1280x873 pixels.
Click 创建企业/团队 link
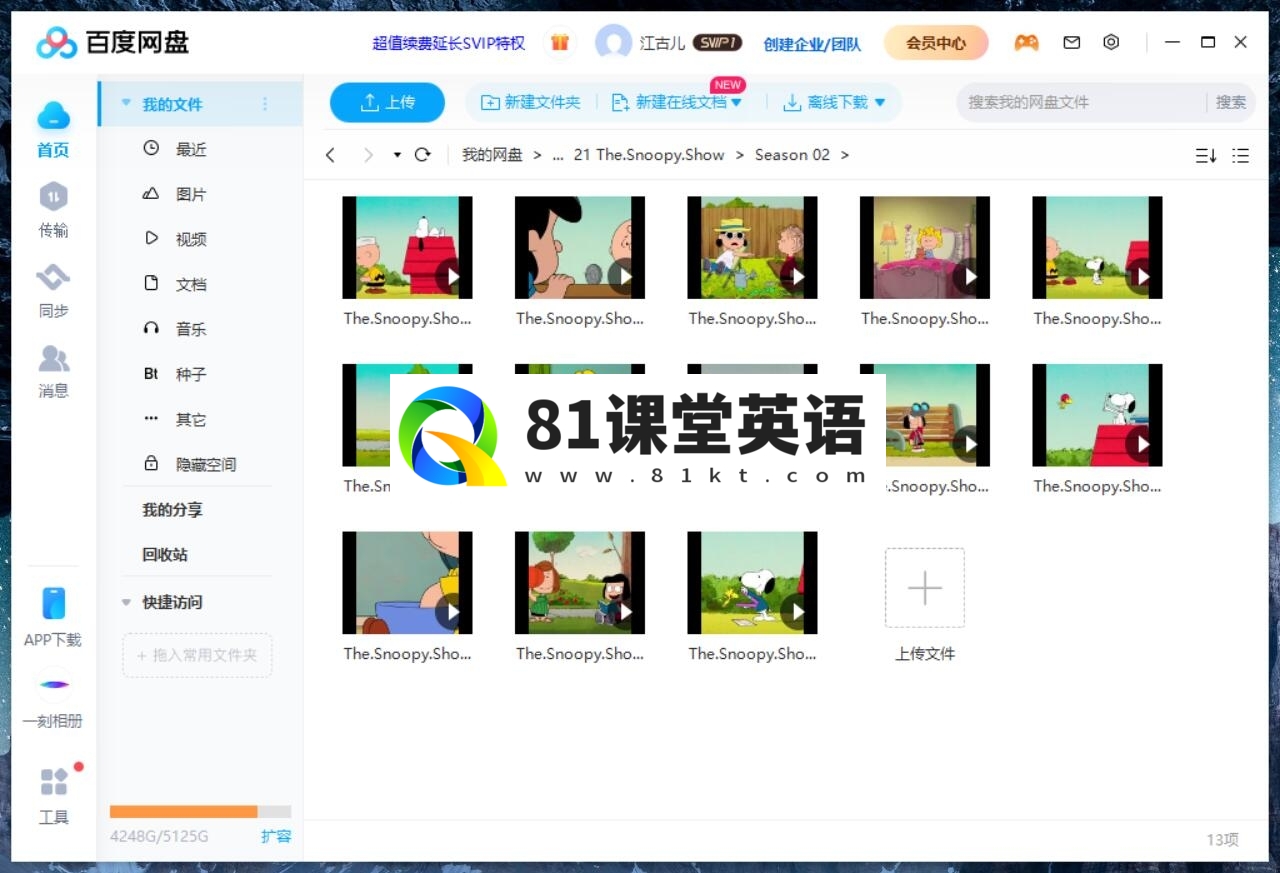(x=812, y=44)
